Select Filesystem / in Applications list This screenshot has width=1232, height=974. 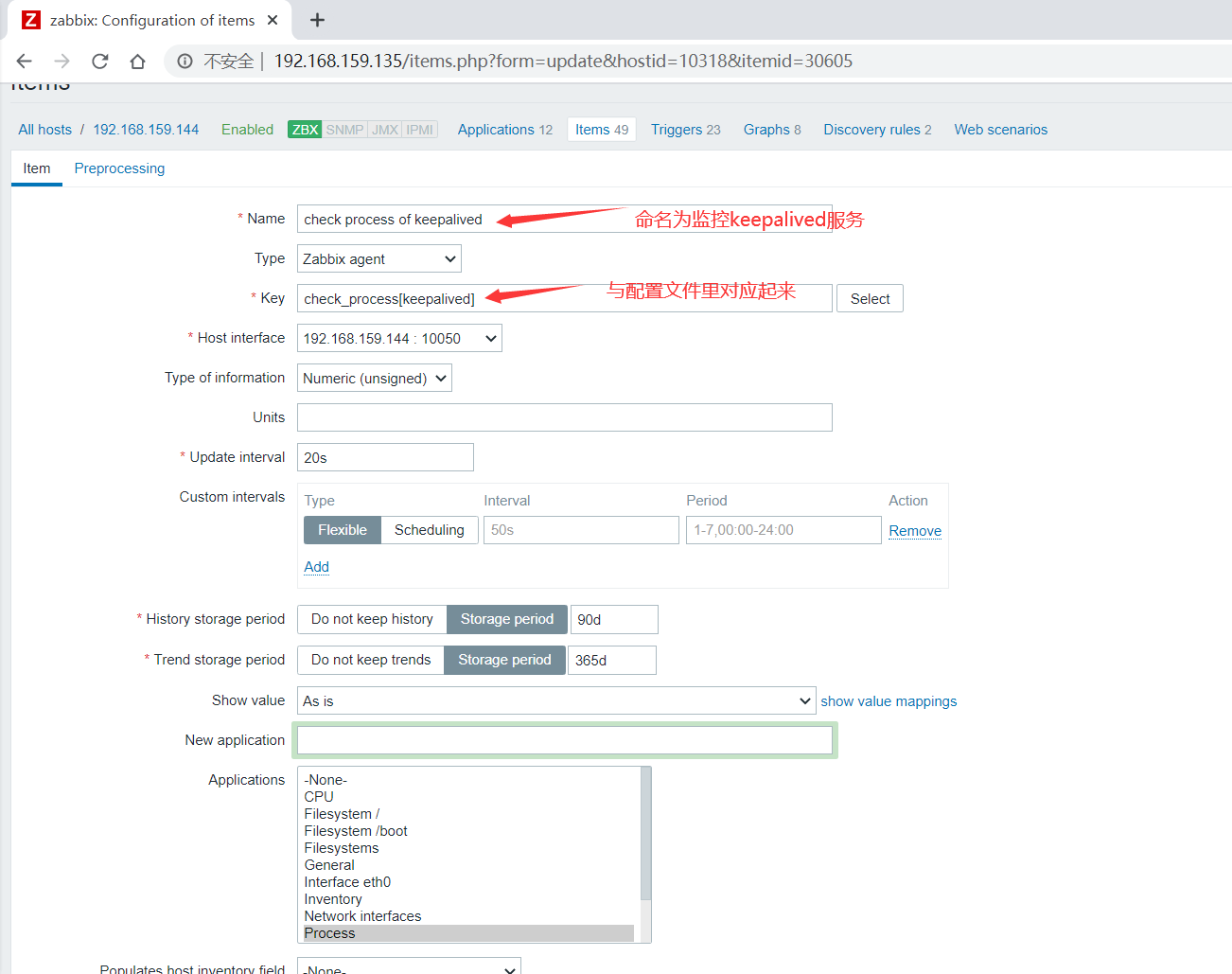tap(469, 814)
